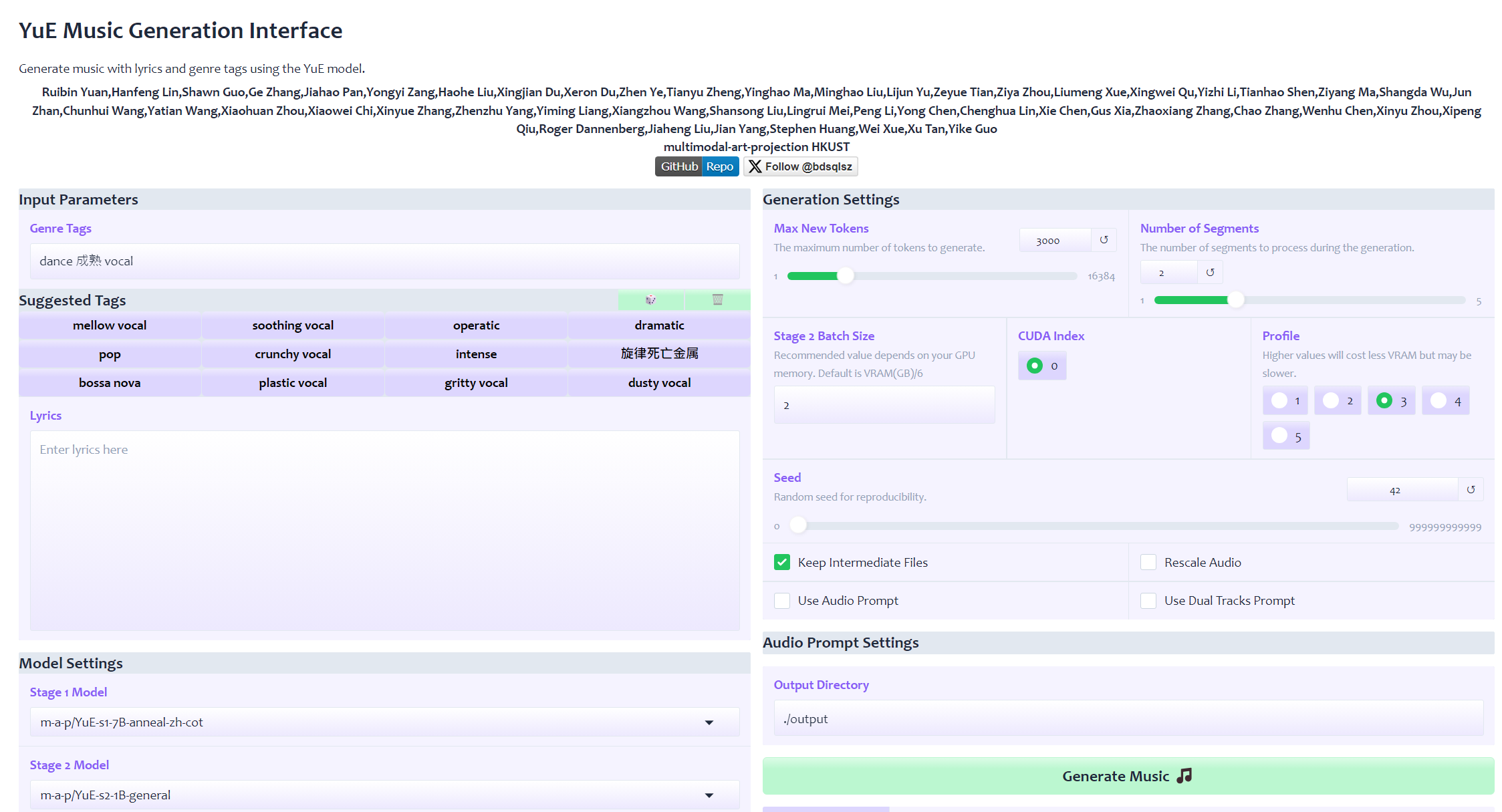Add 'dusty vocal' suggested tag
This screenshot has width=1502, height=812.
click(659, 383)
